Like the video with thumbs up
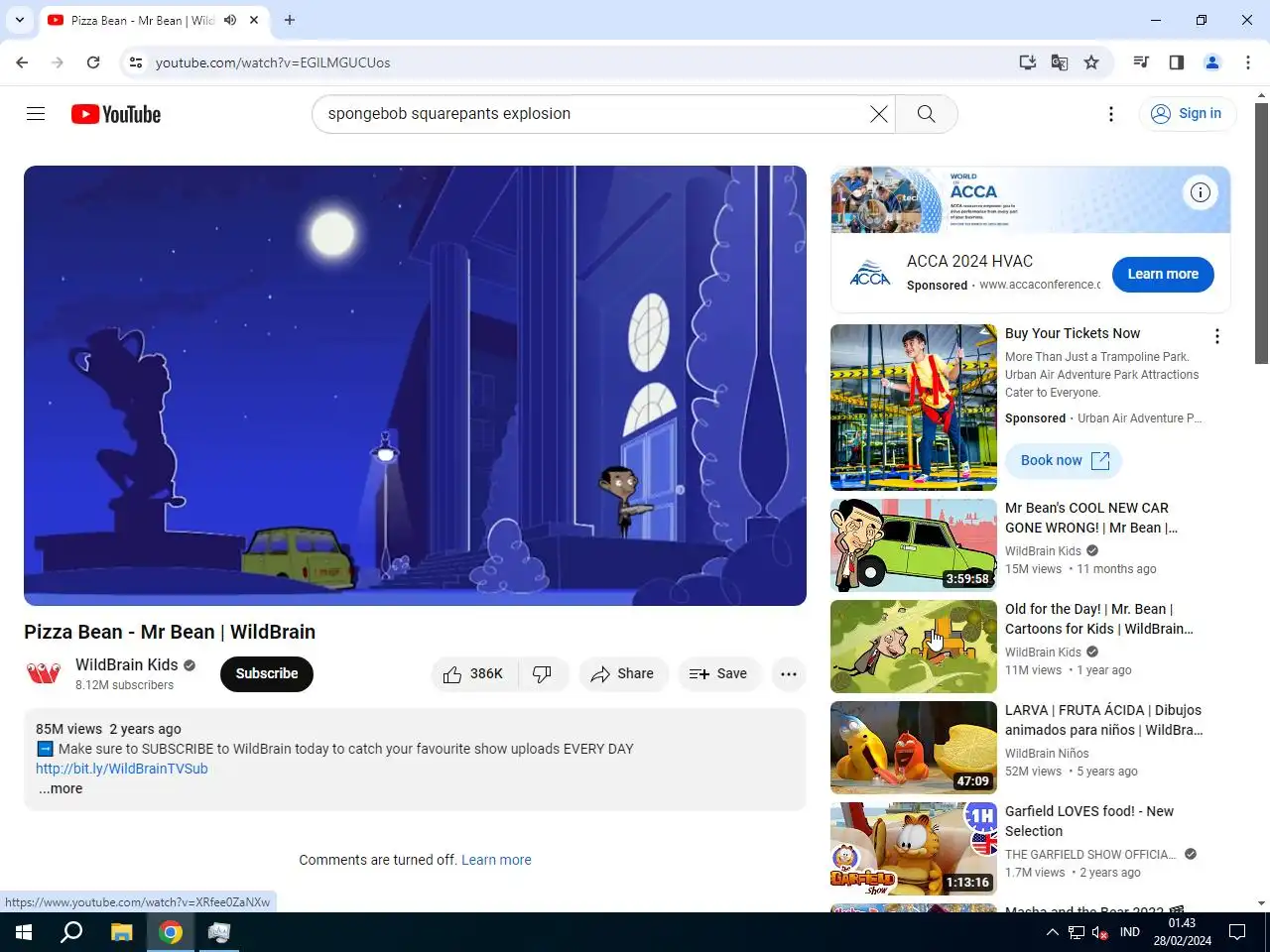This screenshot has height=952, width=1270. click(x=475, y=674)
